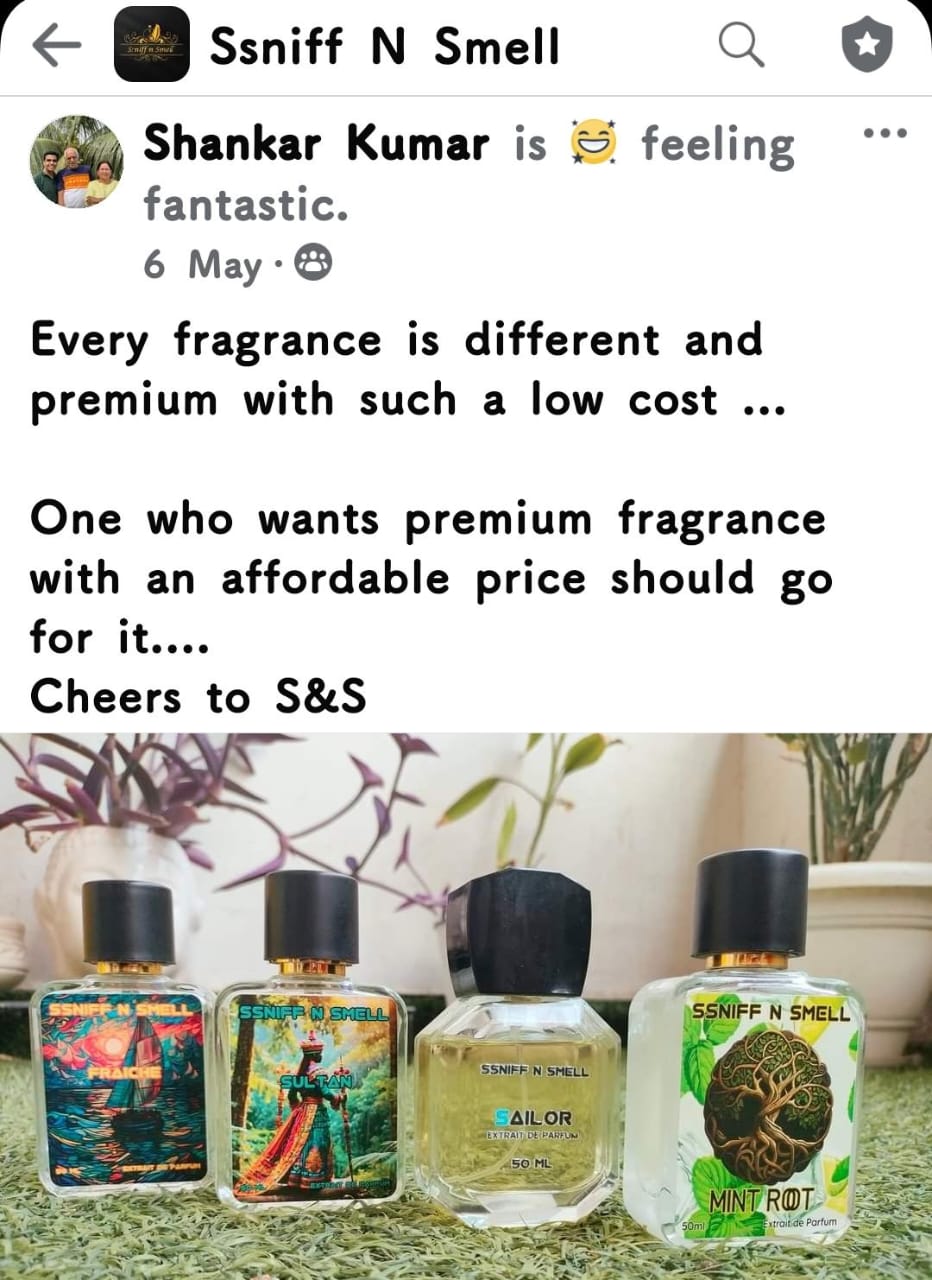Viewport: 932px width, 1280px height.
Task: Tap the shield star badge icon
Action: pyautogui.click(x=865, y=46)
